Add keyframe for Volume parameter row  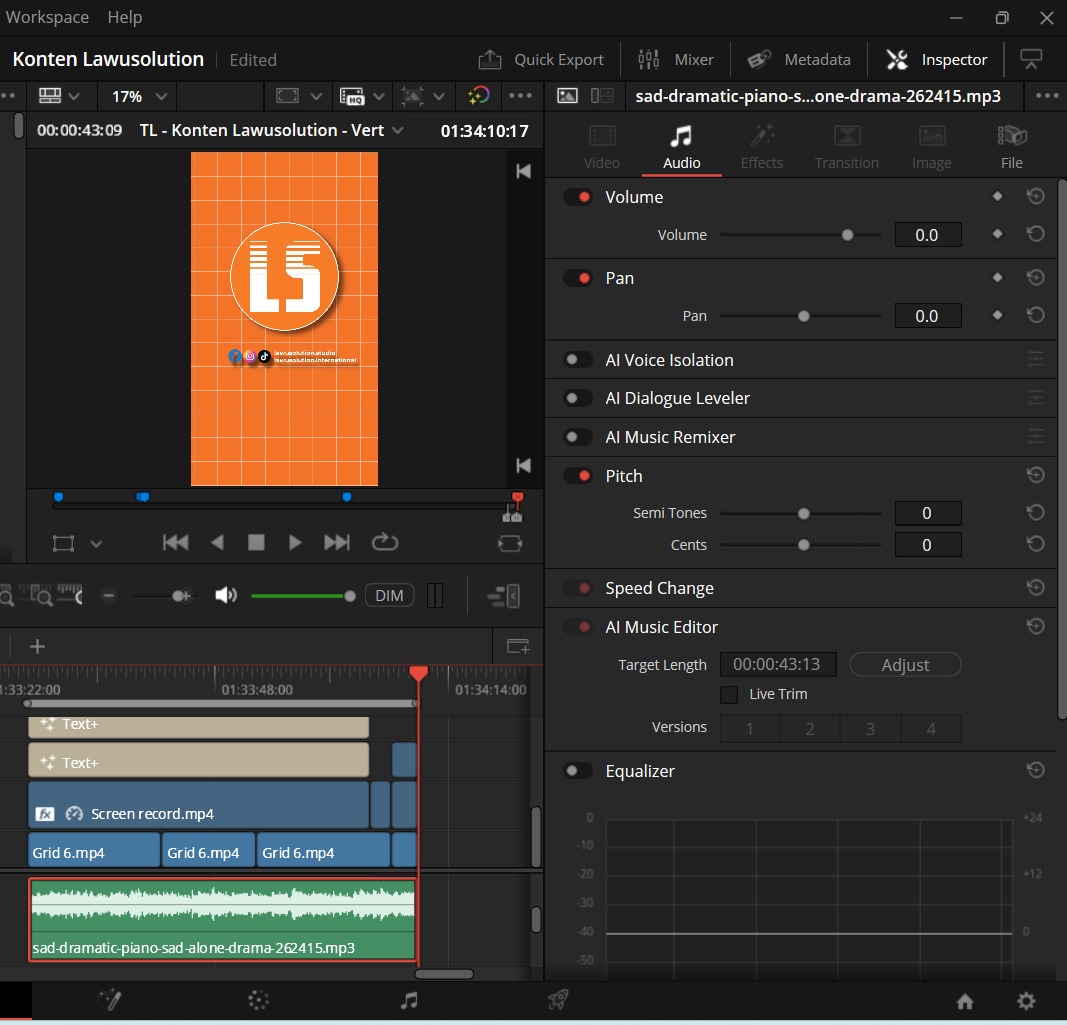[998, 234]
